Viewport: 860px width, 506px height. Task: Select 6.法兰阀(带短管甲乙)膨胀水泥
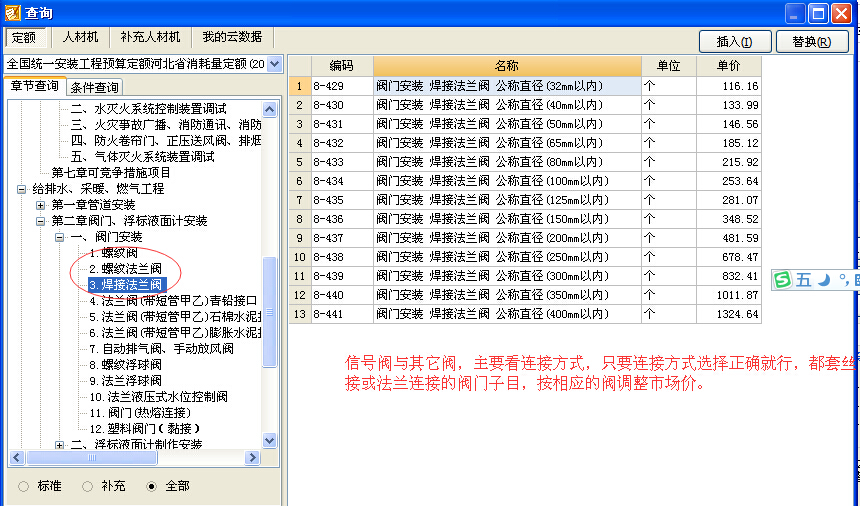click(x=175, y=333)
